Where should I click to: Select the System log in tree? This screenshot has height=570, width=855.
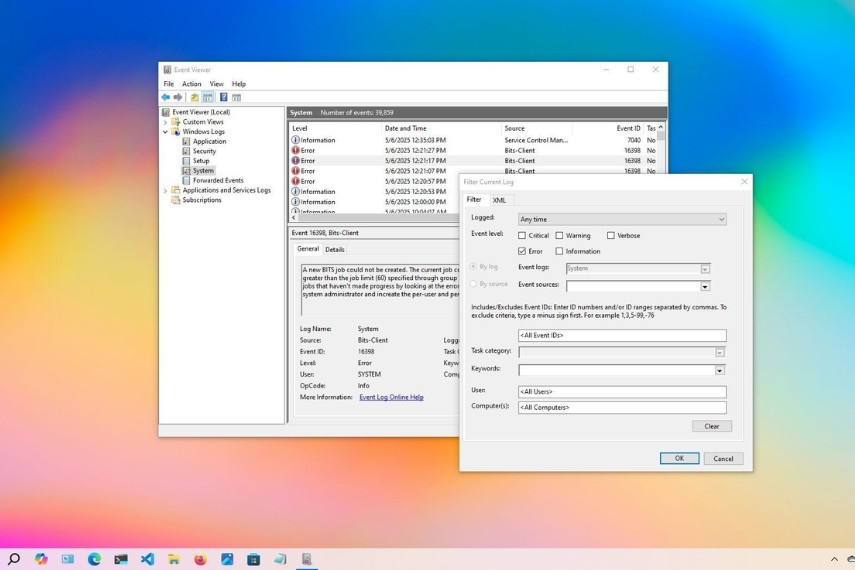tap(203, 171)
